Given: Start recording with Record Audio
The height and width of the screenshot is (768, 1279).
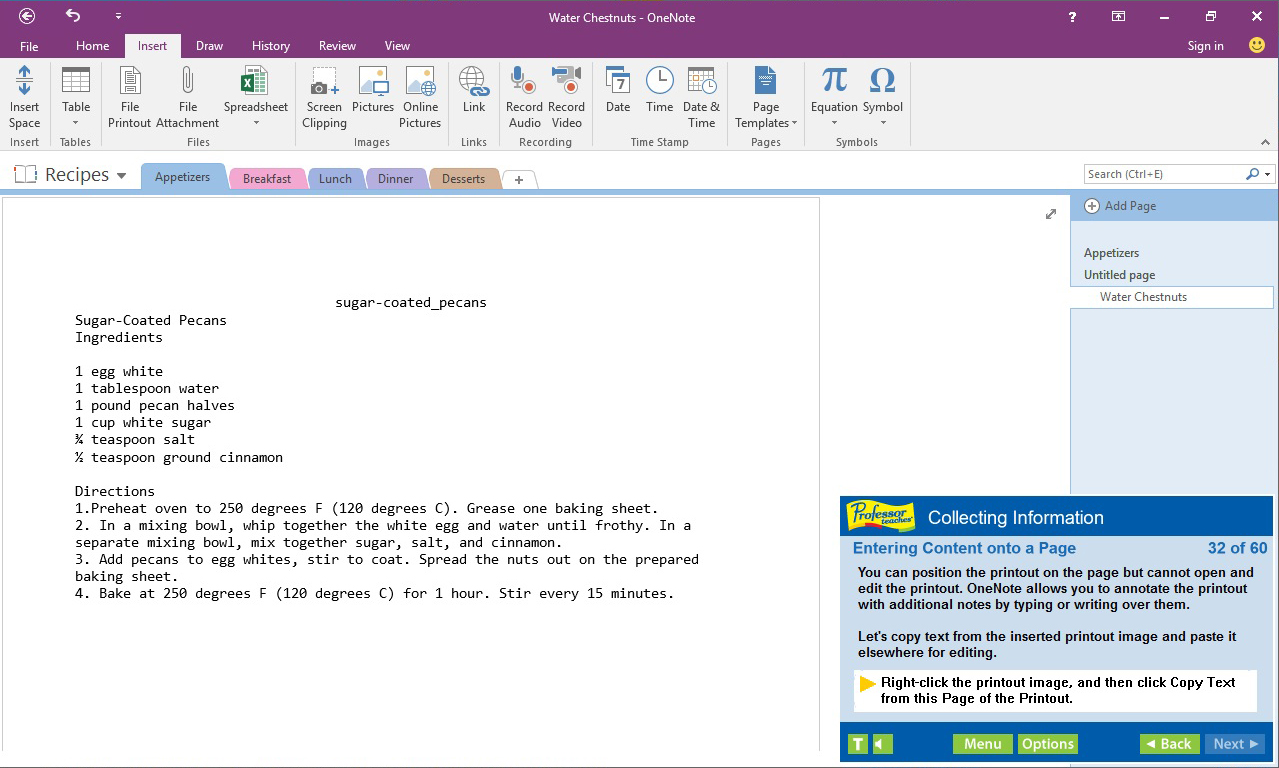Looking at the screenshot, I should click(x=523, y=95).
